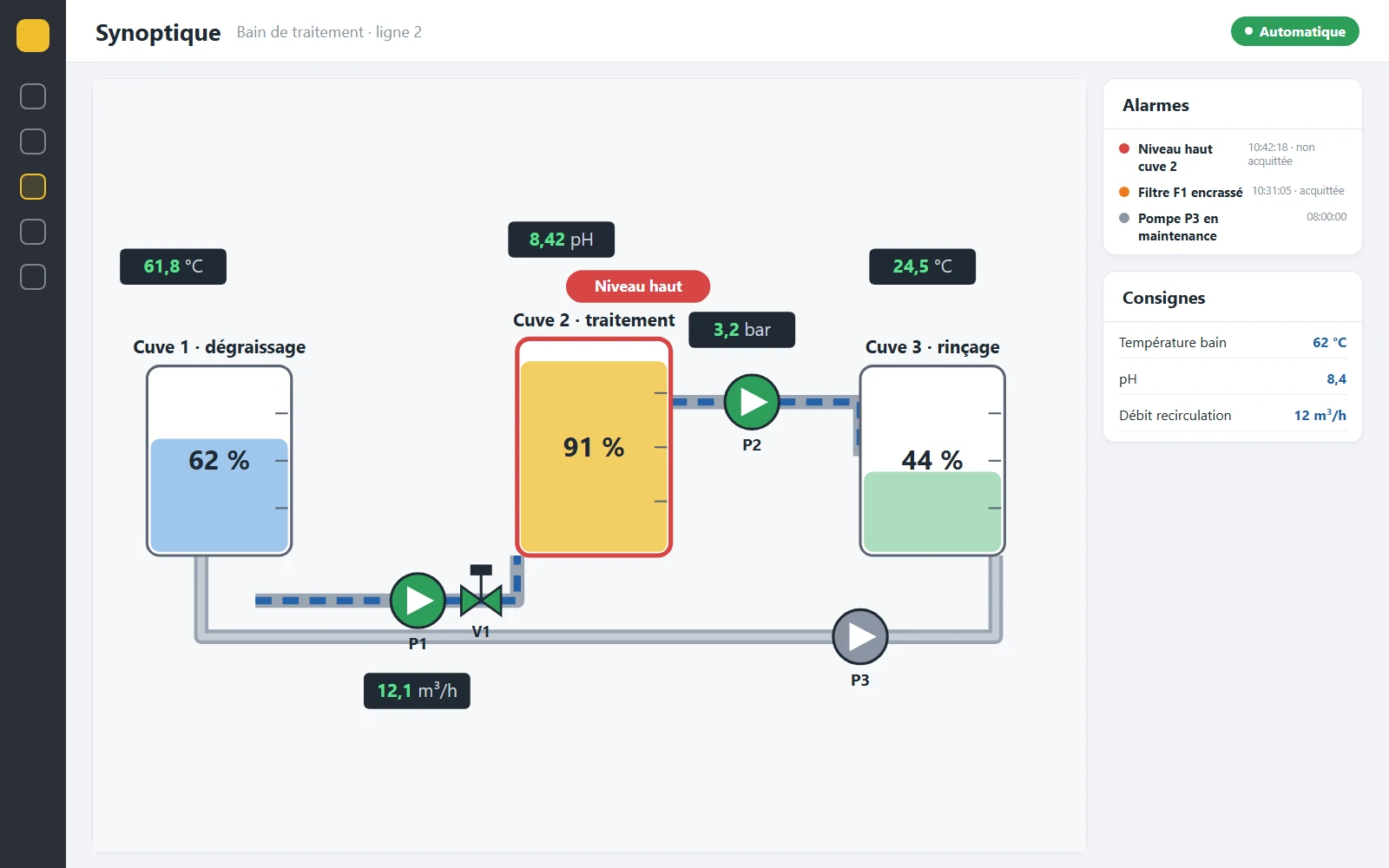The image size is (1389, 868).
Task: Open the second sidebar navigation icon
Action: click(x=33, y=141)
